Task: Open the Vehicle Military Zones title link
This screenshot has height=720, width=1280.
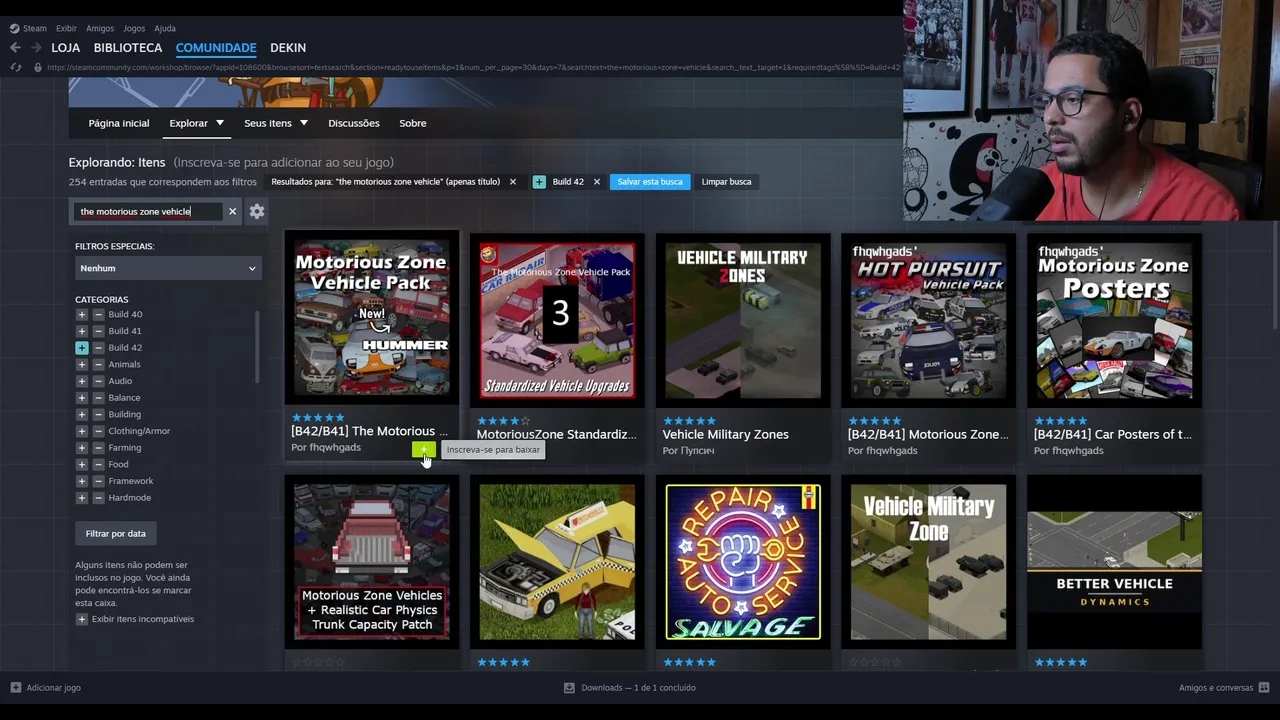Action: [x=726, y=435]
